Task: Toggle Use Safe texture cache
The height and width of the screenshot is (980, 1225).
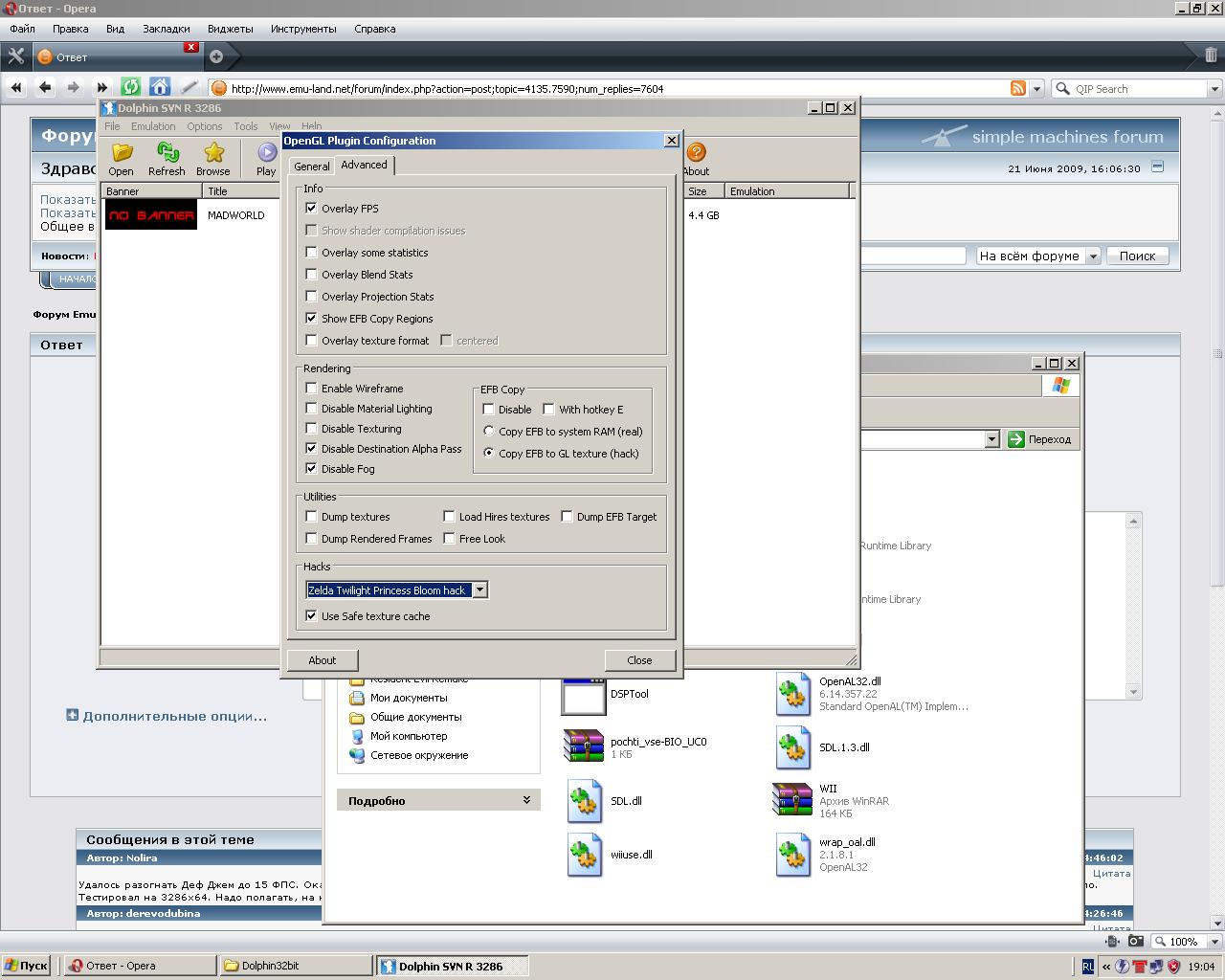Action: coord(311,616)
